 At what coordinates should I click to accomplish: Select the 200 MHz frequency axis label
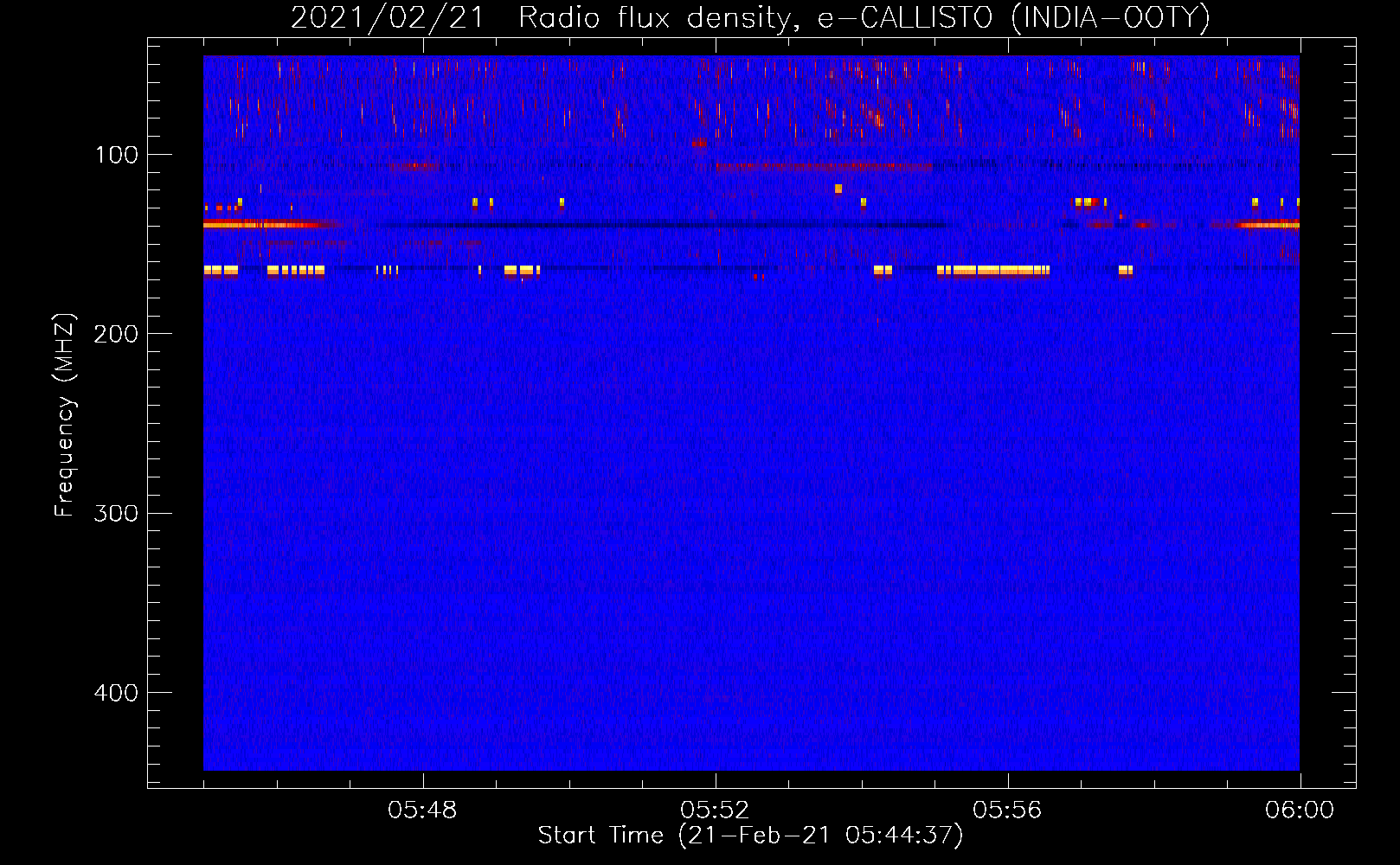[x=116, y=334]
